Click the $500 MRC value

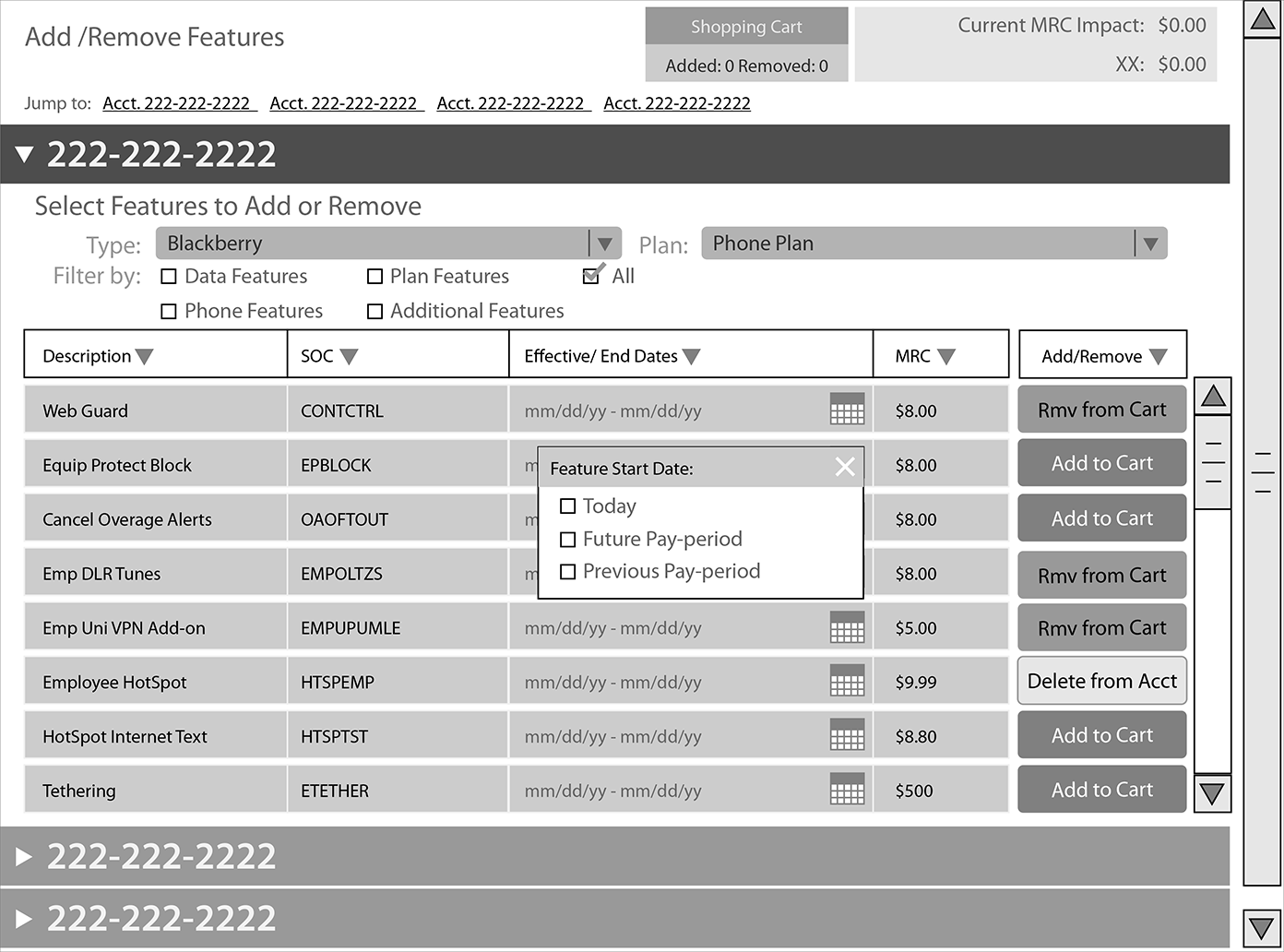coord(914,791)
